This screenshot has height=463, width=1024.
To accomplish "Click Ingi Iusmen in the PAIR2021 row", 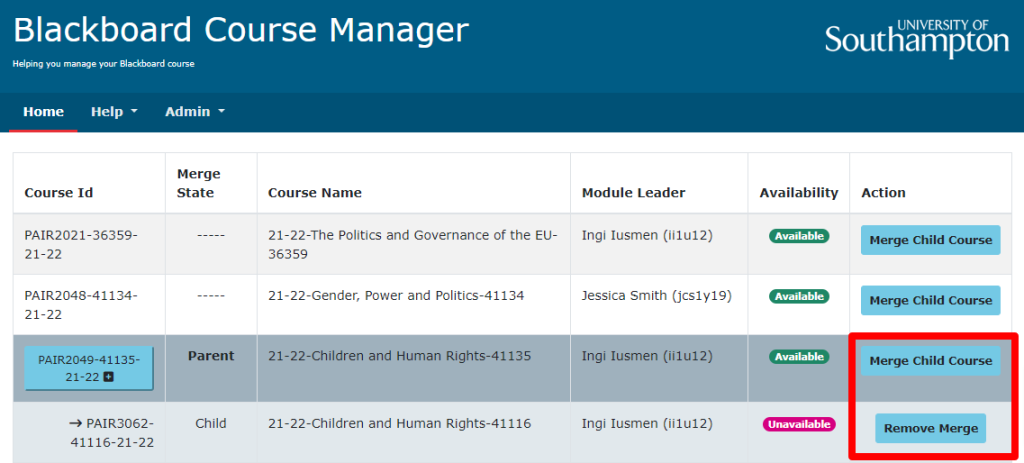I will pyautogui.click(x=647, y=235).
